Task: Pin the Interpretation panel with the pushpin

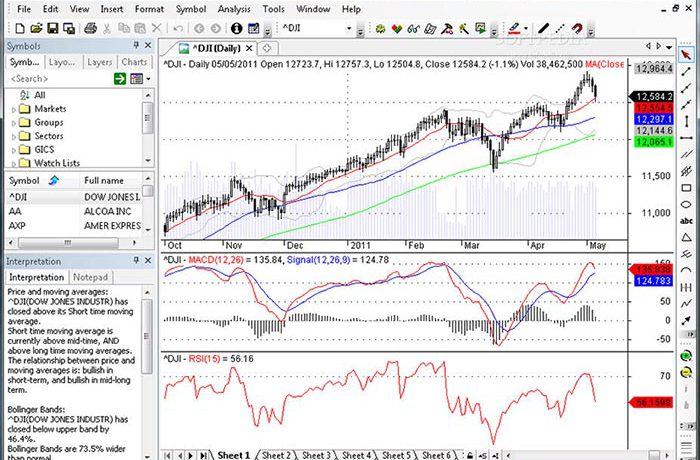Action: (137, 260)
